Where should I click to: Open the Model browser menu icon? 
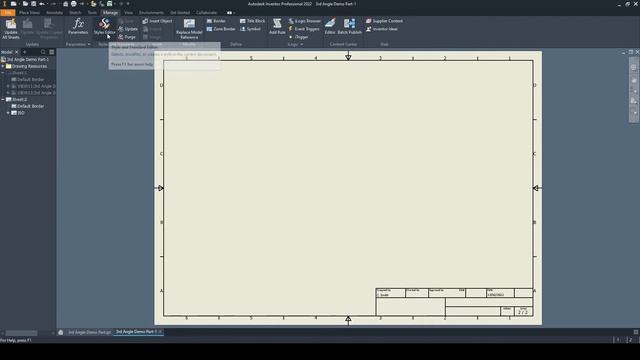52,52
